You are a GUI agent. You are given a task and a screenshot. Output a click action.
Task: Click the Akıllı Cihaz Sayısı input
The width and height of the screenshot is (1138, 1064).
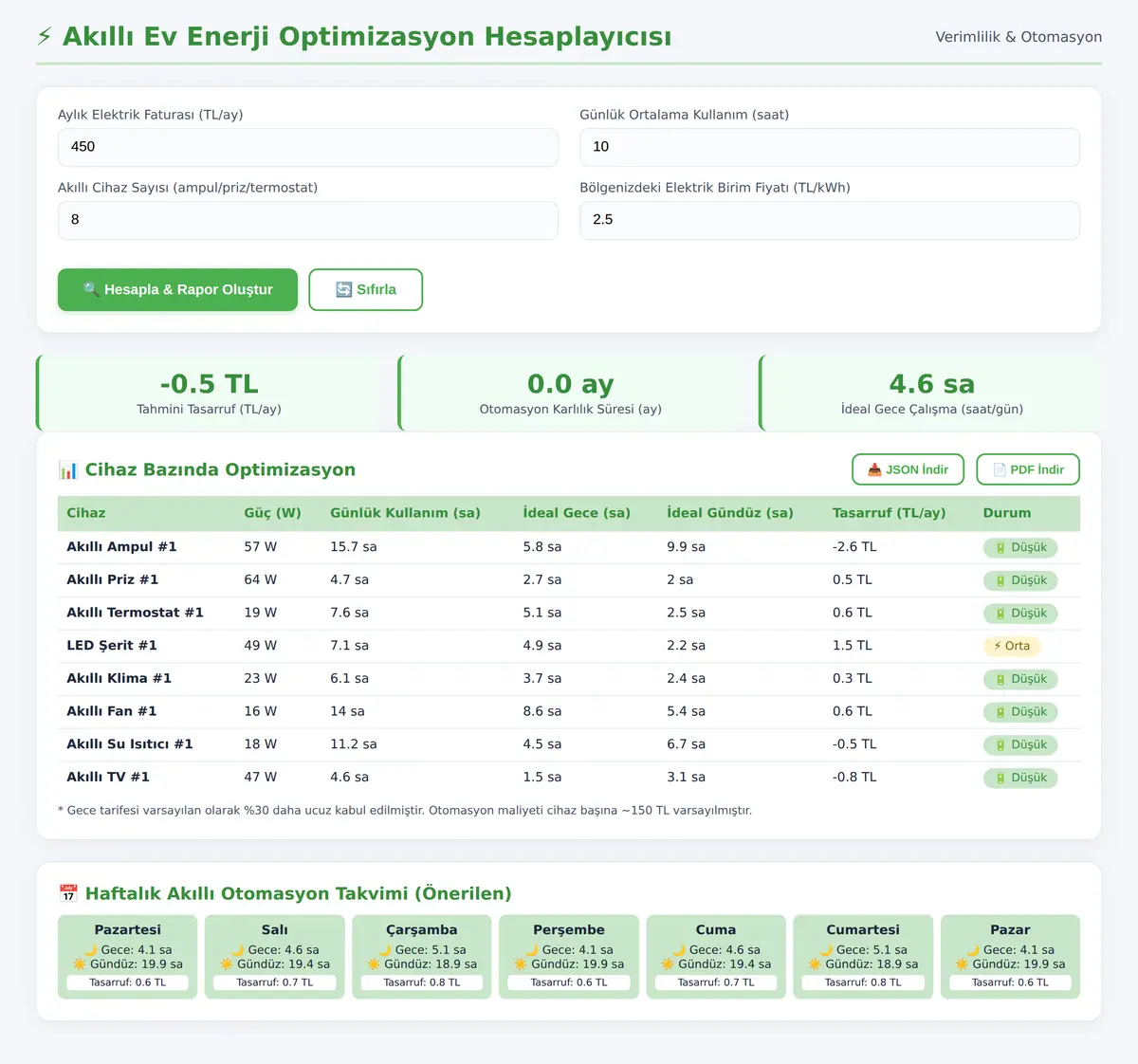(x=308, y=220)
